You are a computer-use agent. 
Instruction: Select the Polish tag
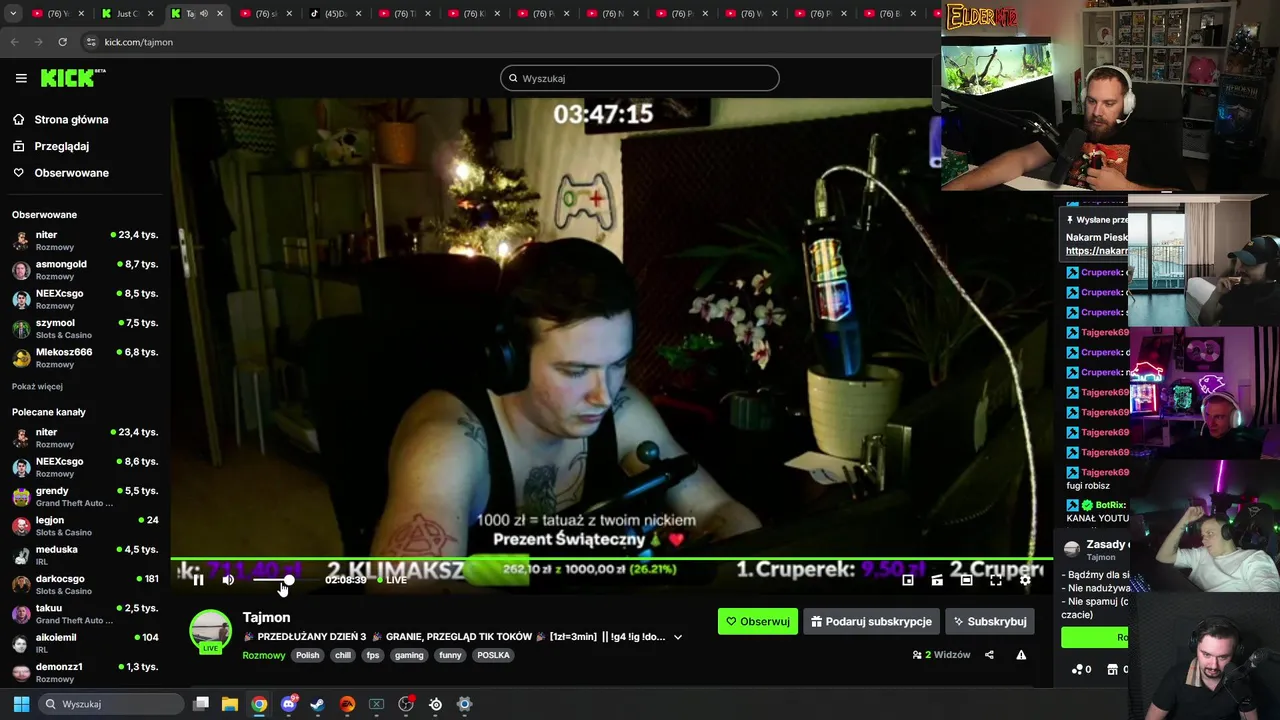tap(308, 655)
